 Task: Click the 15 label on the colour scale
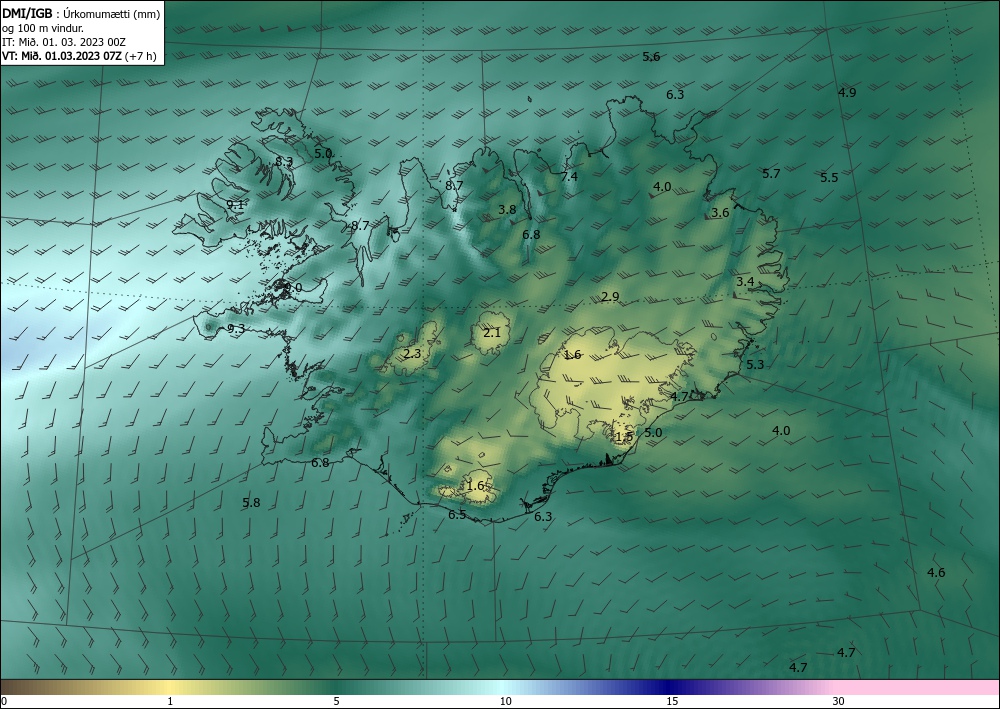[x=672, y=701]
